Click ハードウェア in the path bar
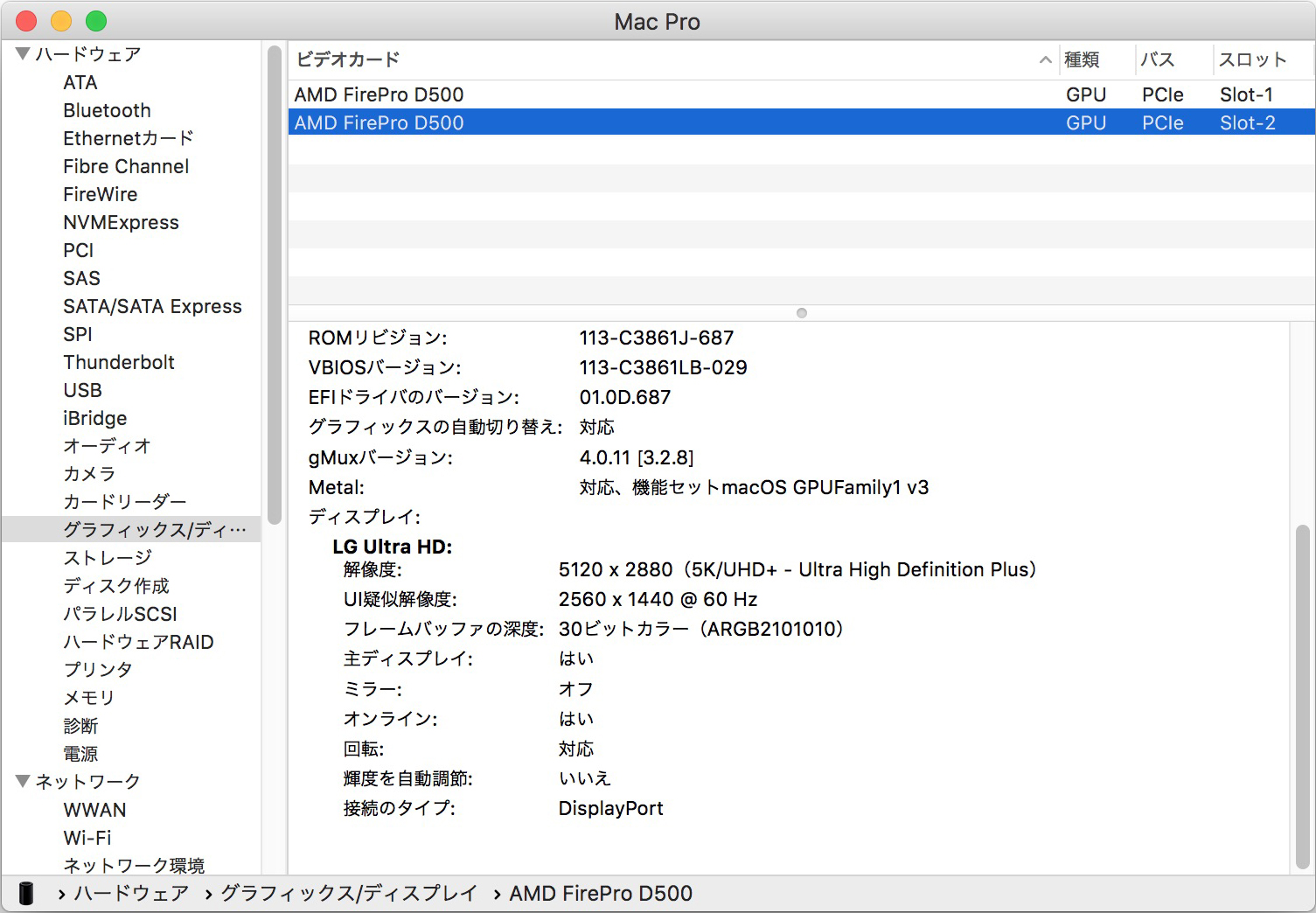The image size is (1316, 913). 131,893
